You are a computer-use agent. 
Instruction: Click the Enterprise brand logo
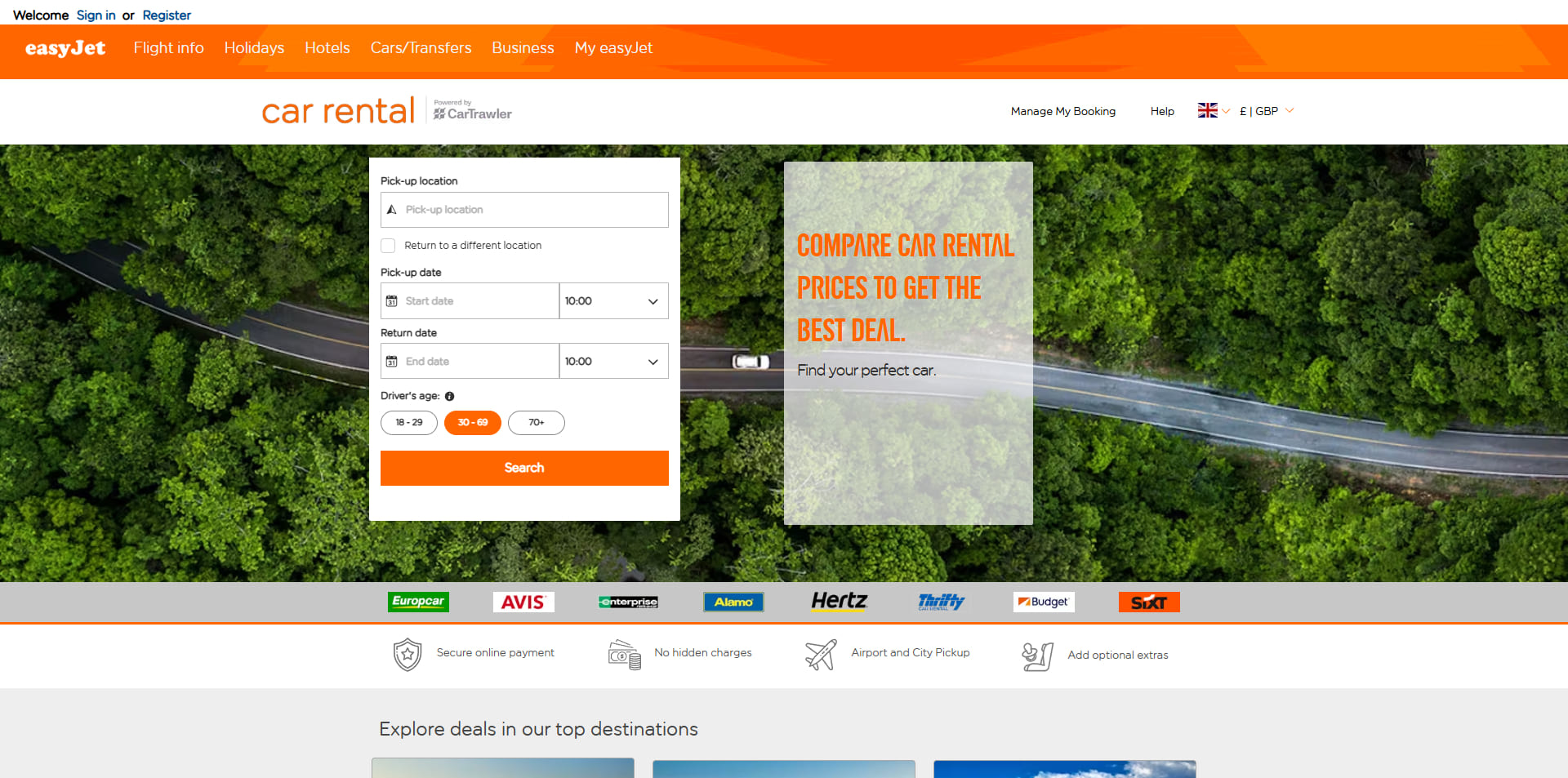[628, 602]
